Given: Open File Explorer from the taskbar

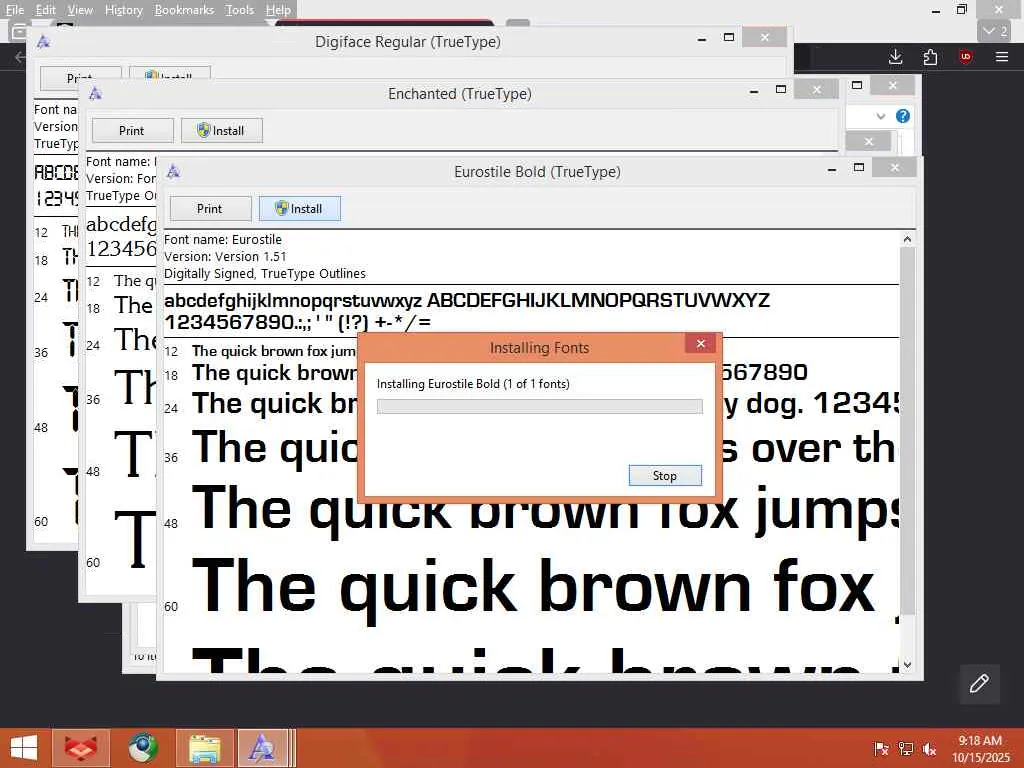Looking at the screenshot, I should pyautogui.click(x=204, y=748).
